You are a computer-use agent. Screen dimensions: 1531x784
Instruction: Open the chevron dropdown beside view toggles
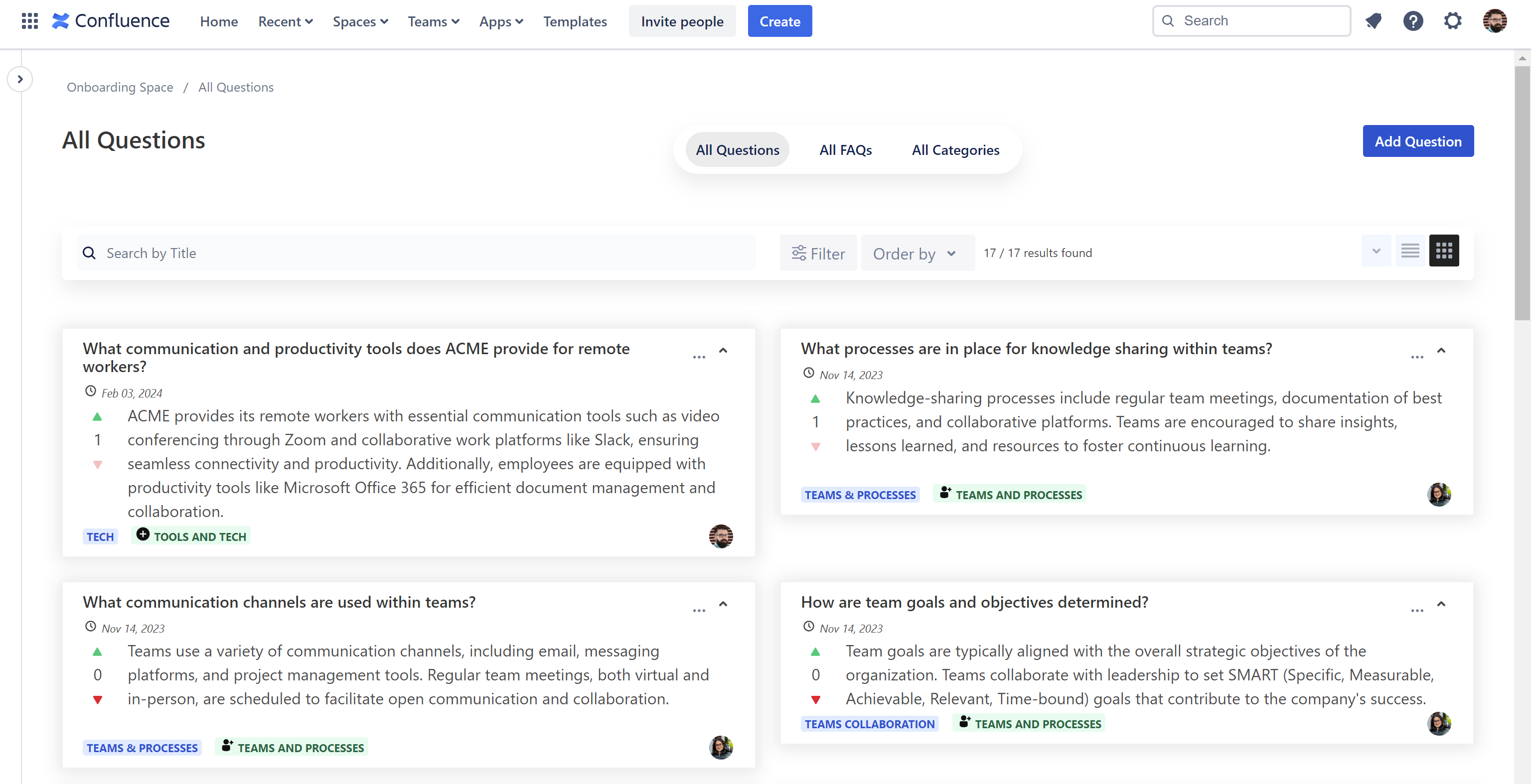tap(1377, 251)
